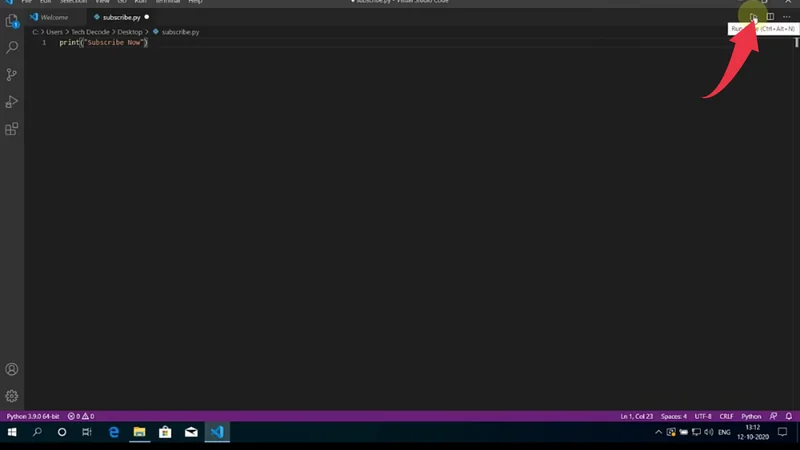The width and height of the screenshot is (800, 450).
Task: Open the Run and Debug view
Action: click(12, 102)
